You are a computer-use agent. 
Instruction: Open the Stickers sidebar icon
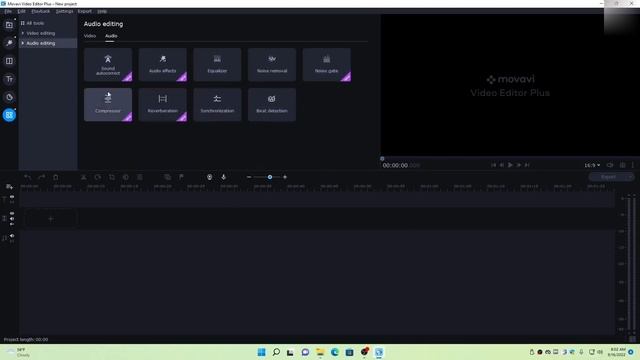pyautogui.click(x=9, y=97)
